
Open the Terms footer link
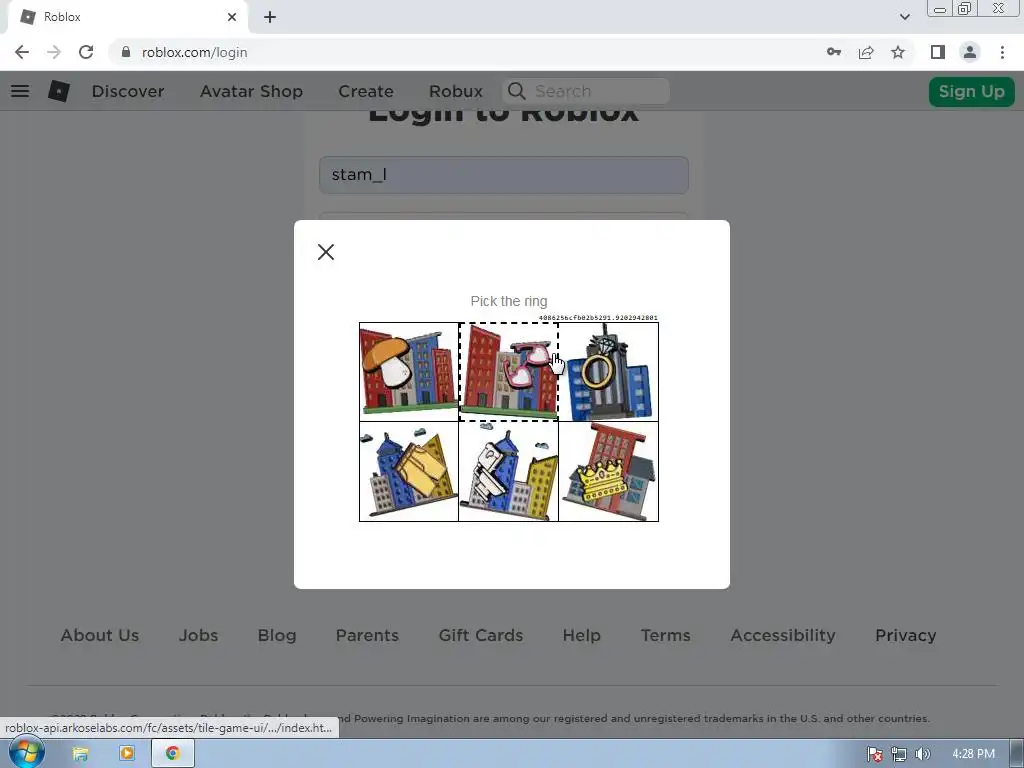coord(665,635)
